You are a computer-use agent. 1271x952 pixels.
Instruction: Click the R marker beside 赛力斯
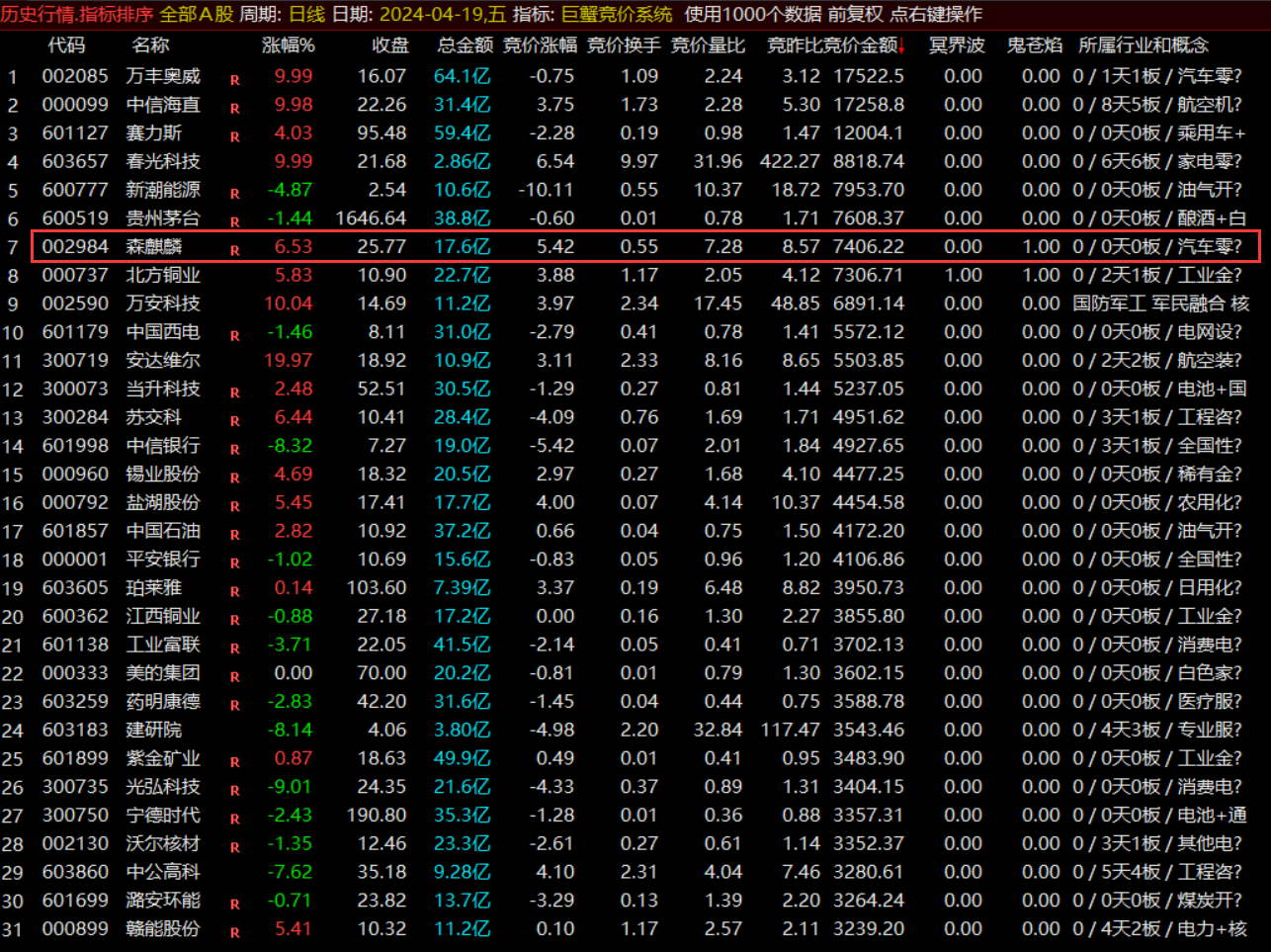coord(235,137)
